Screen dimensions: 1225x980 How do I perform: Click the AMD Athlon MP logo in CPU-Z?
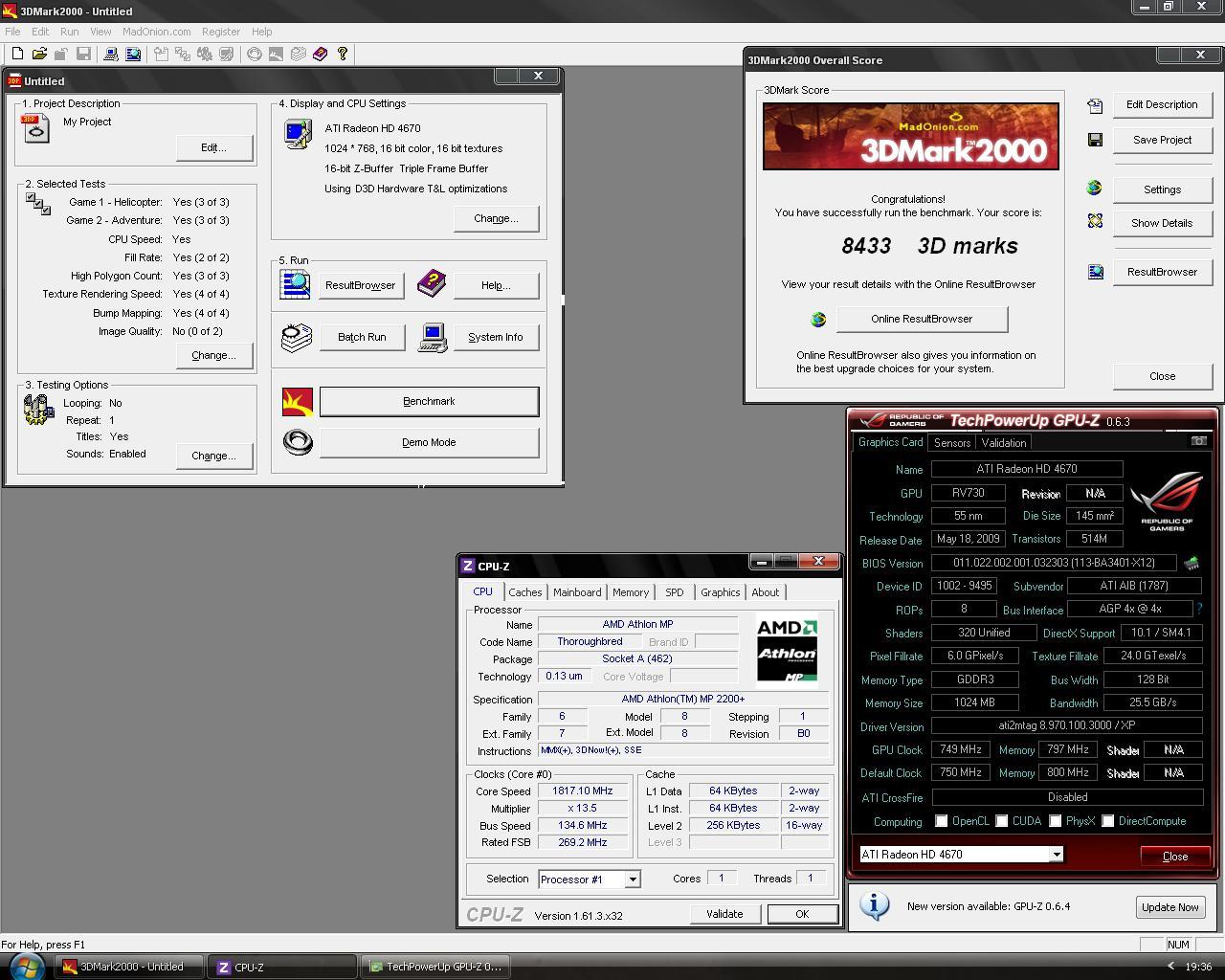(x=787, y=651)
